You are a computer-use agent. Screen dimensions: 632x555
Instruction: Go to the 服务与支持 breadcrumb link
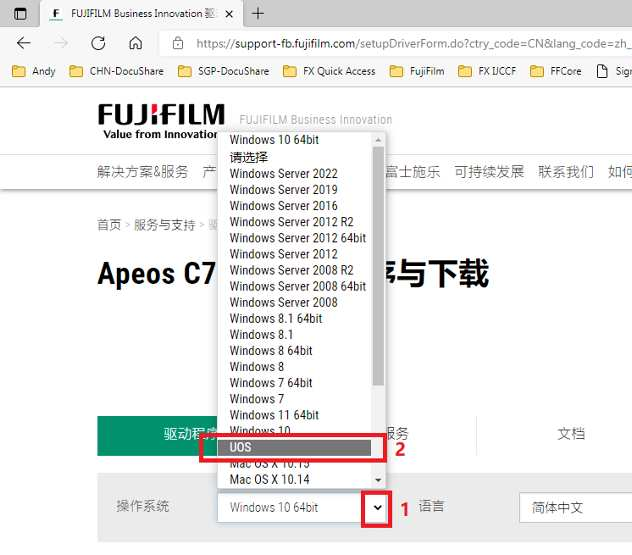pyautogui.click(x=164, y=224)
